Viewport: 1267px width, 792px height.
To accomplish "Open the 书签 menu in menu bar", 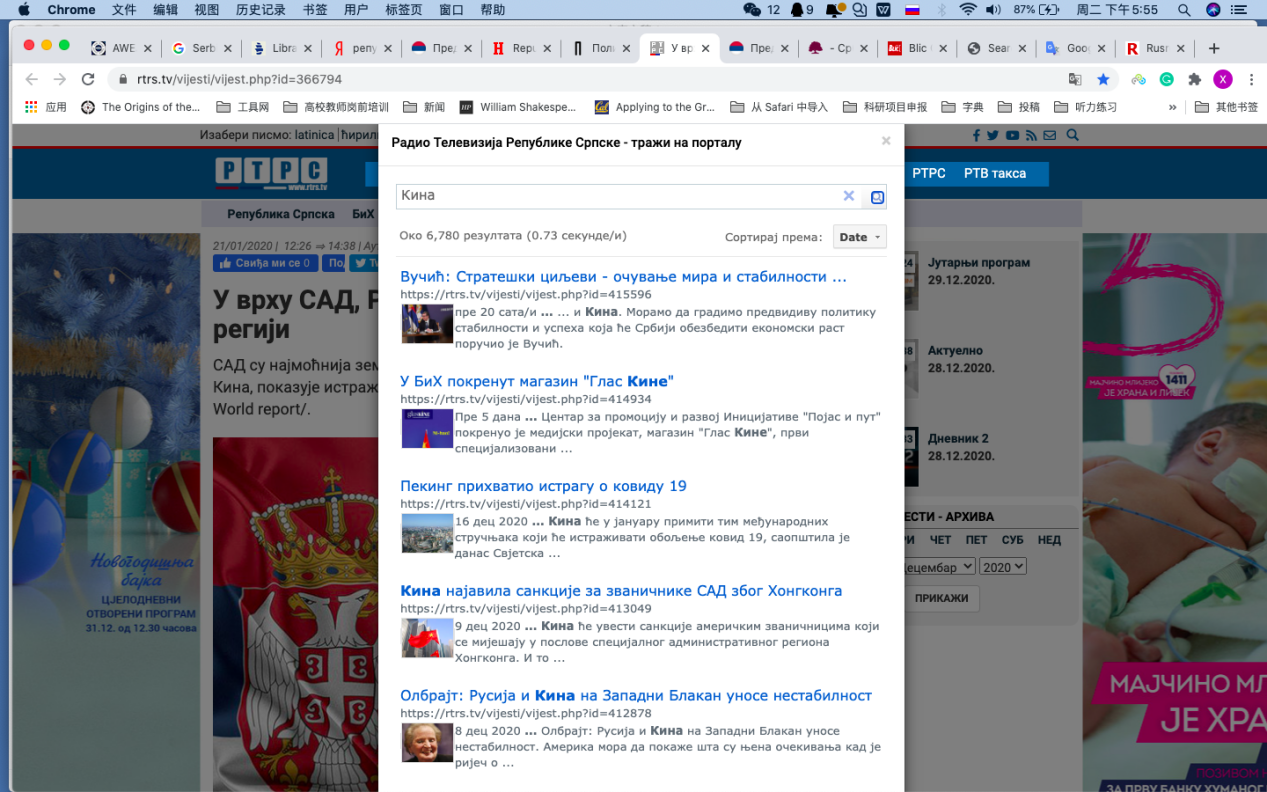I will [x=314, y=10].
